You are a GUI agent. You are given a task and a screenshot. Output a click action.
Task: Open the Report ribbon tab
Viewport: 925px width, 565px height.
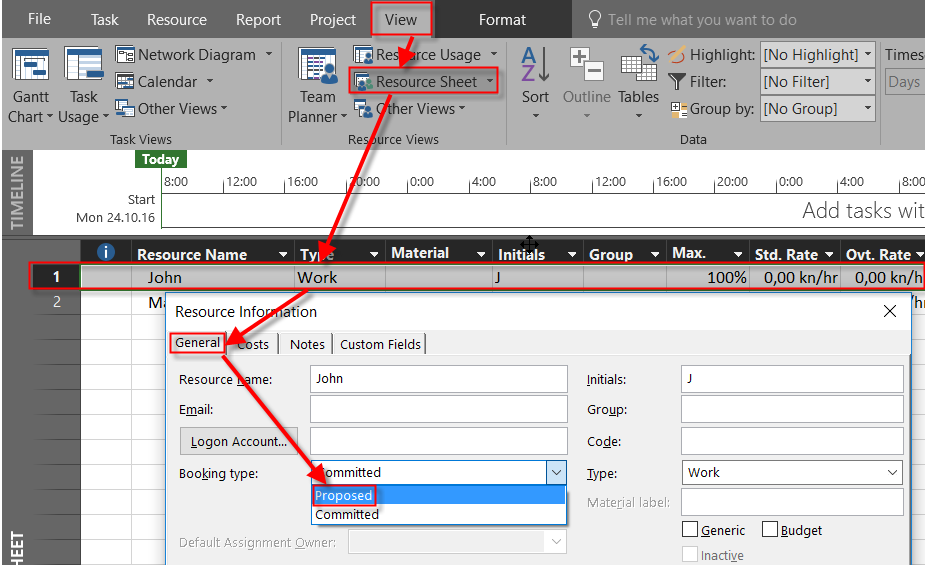tap(258, 20)
